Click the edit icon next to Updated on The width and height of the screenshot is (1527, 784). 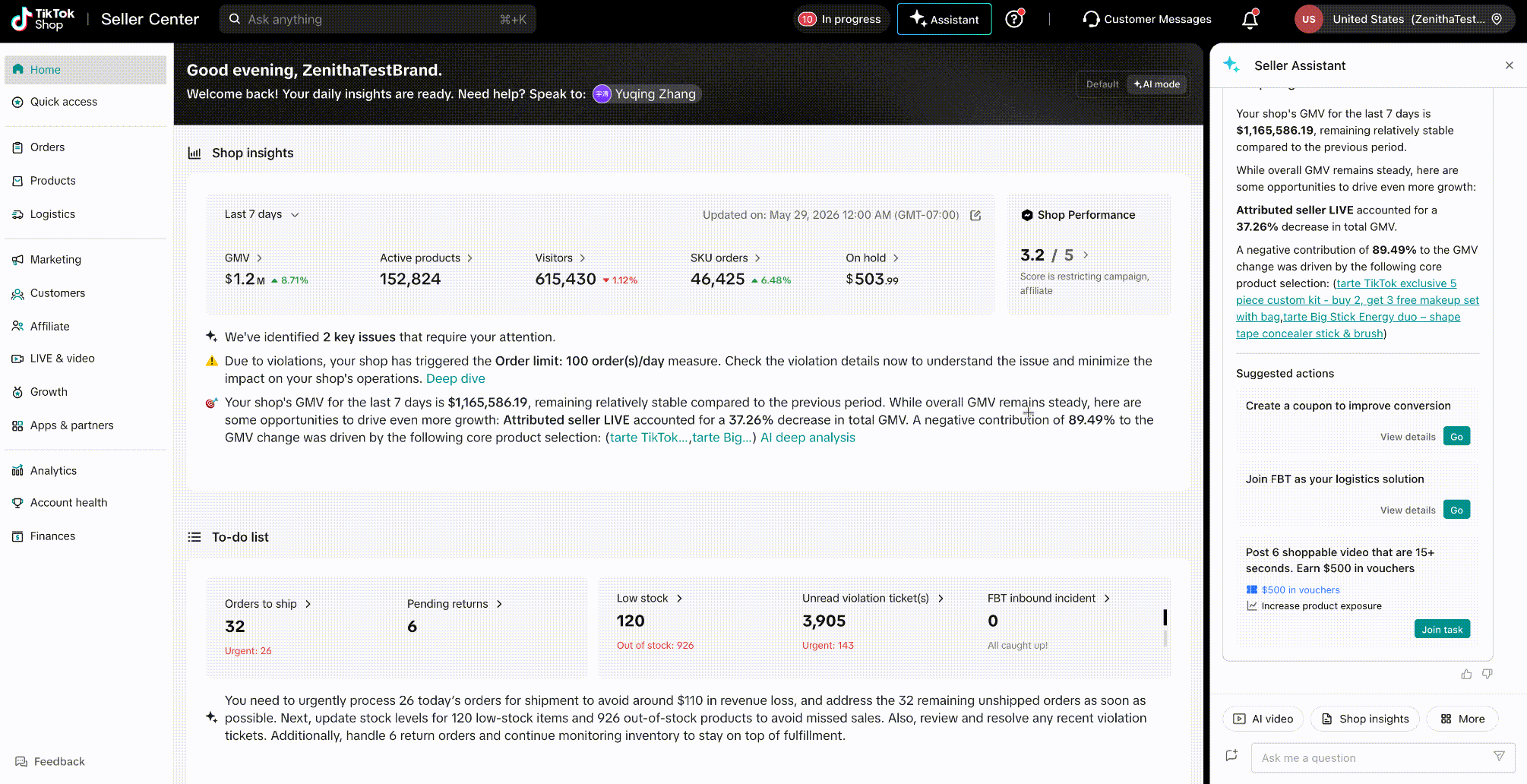pos(975,215)
